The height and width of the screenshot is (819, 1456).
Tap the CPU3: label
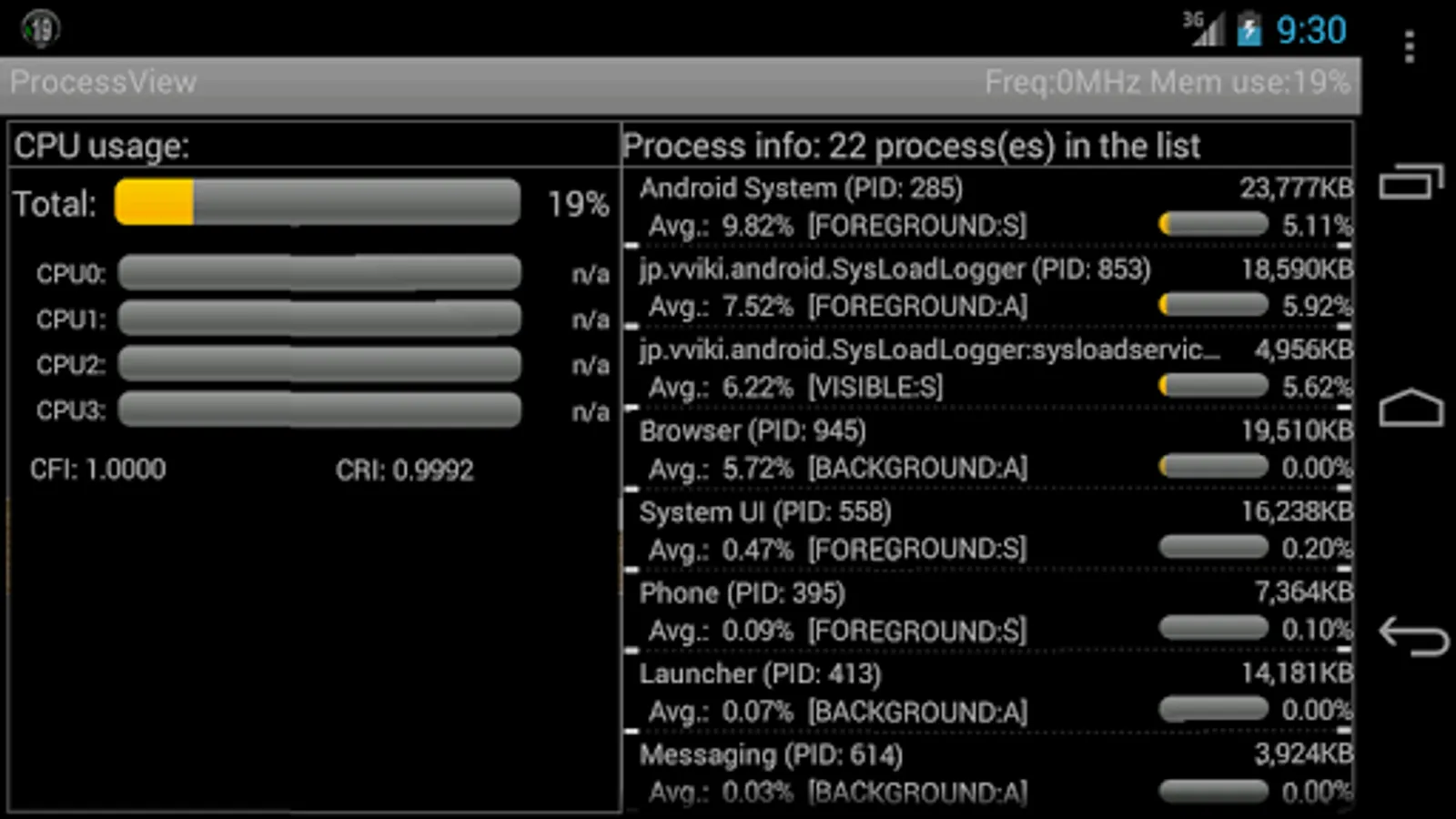tap(71, 410)
